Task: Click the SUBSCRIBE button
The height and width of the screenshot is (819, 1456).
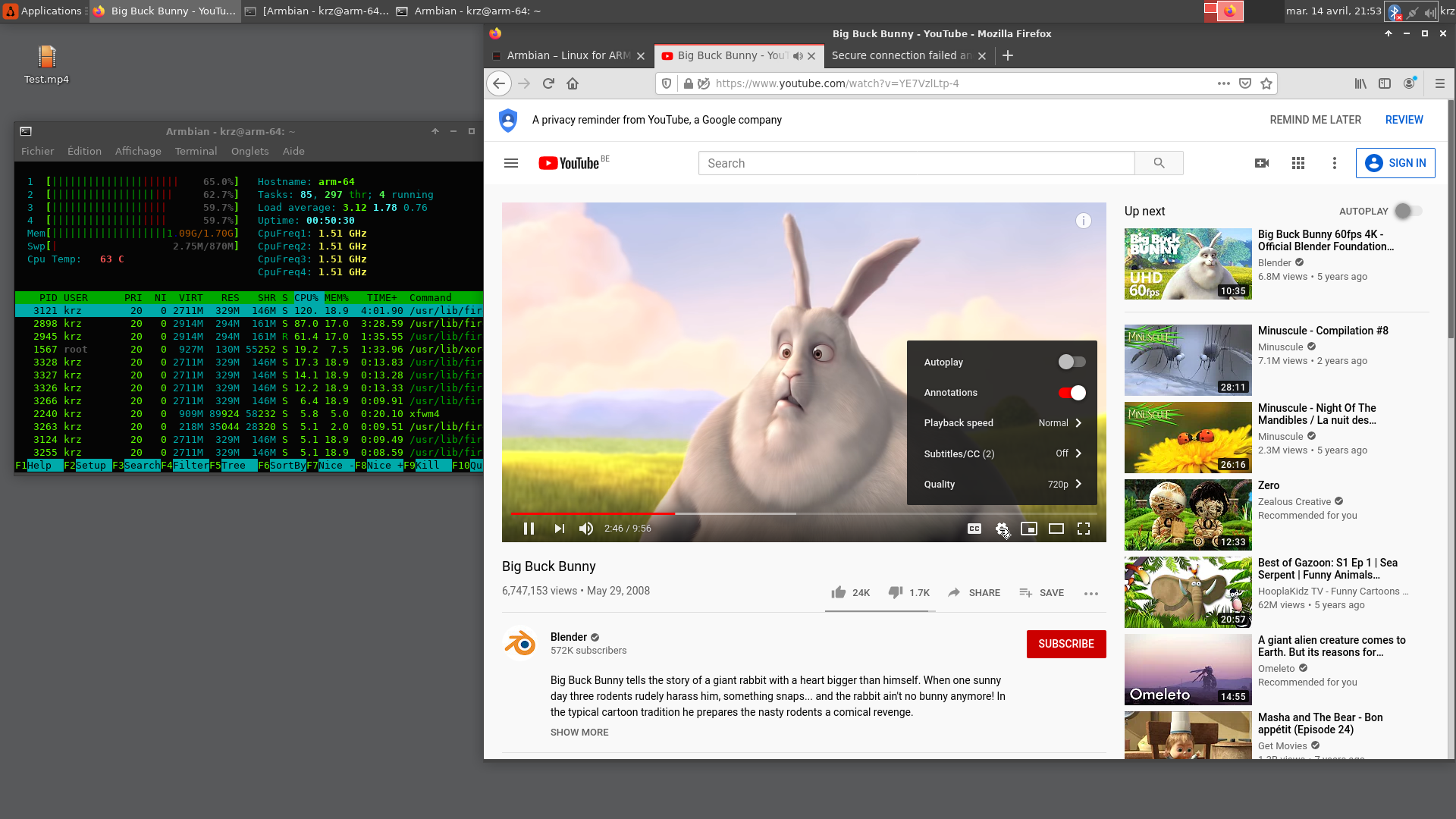Action: (x=1066, y=644)
